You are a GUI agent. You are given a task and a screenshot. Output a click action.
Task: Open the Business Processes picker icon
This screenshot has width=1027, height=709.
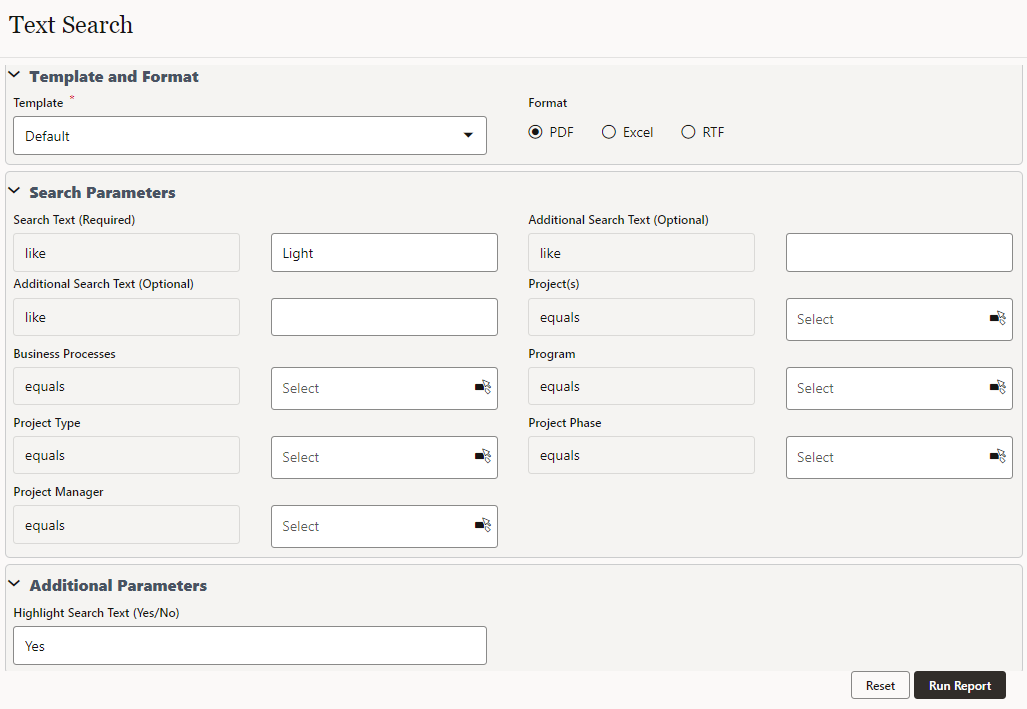tap(481, 388)
